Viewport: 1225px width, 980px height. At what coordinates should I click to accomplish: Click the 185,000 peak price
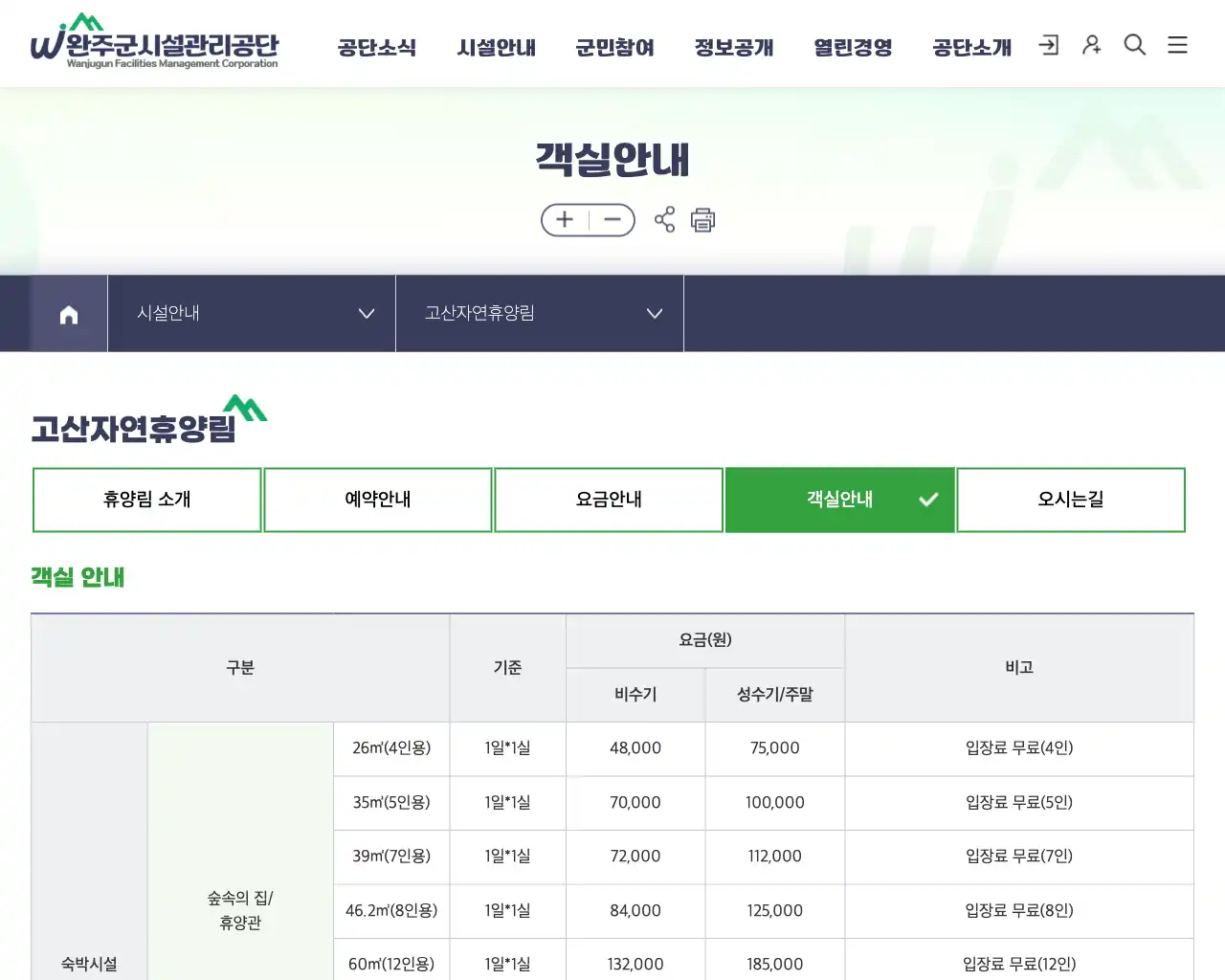(775, 965)
